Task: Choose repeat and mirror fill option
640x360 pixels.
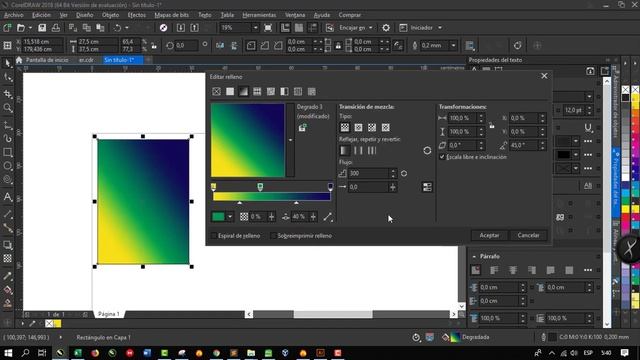Action: coord(358,151)
